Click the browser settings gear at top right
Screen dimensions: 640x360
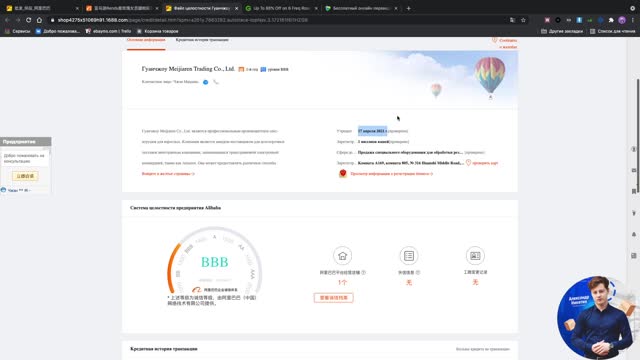(x=633, y=8)
